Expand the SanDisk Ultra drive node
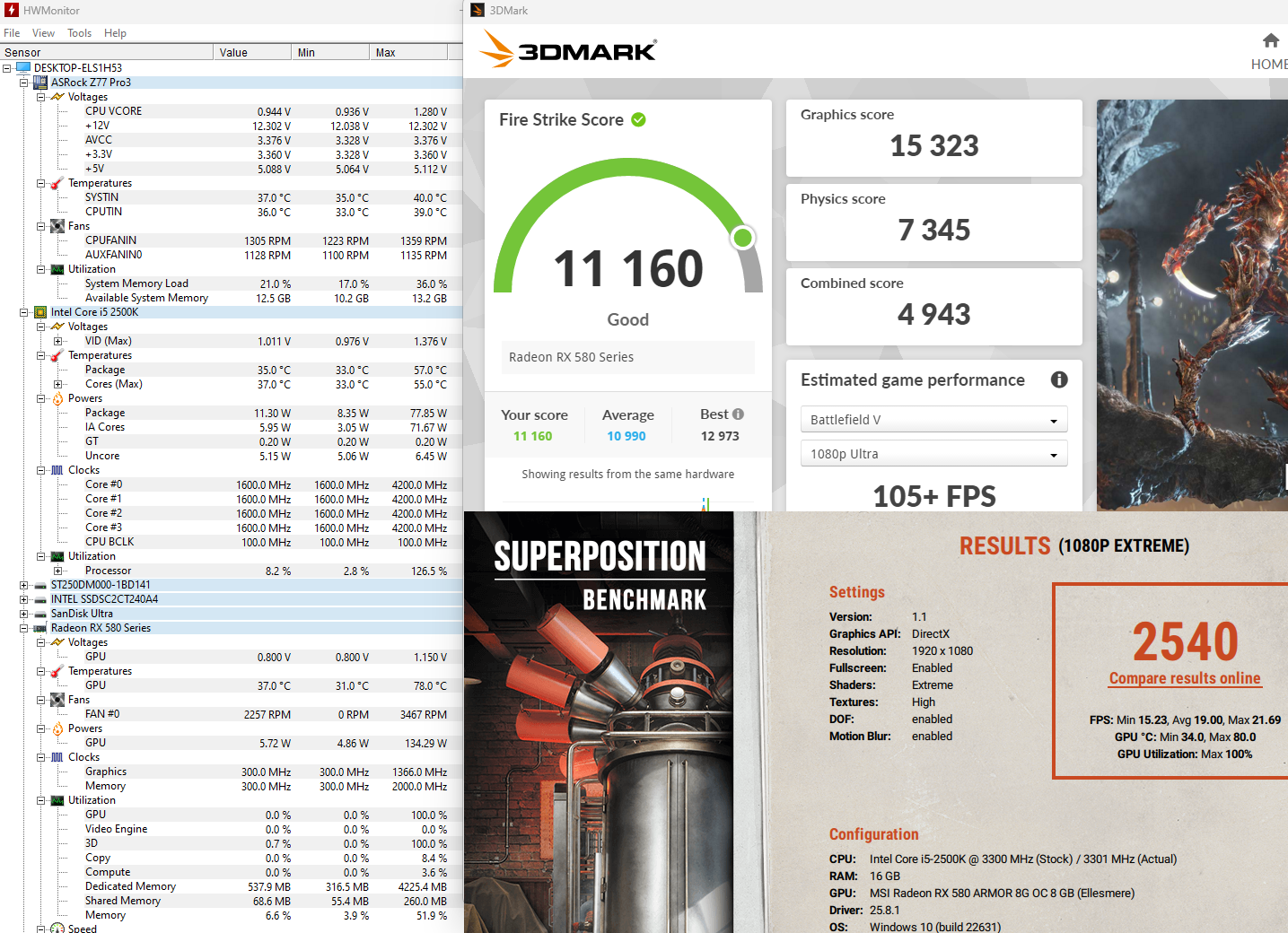The image size is (1288, 933). (x=24, y=614)
